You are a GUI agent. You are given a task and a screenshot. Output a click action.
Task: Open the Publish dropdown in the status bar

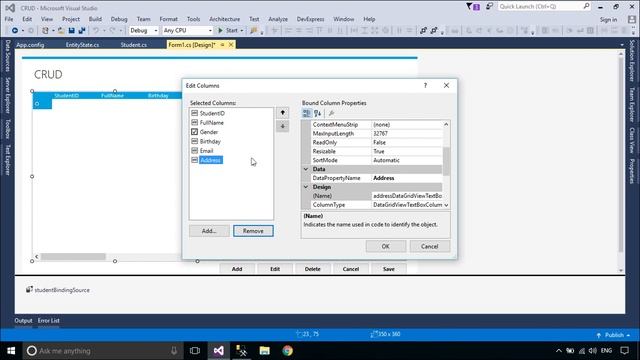614,335
